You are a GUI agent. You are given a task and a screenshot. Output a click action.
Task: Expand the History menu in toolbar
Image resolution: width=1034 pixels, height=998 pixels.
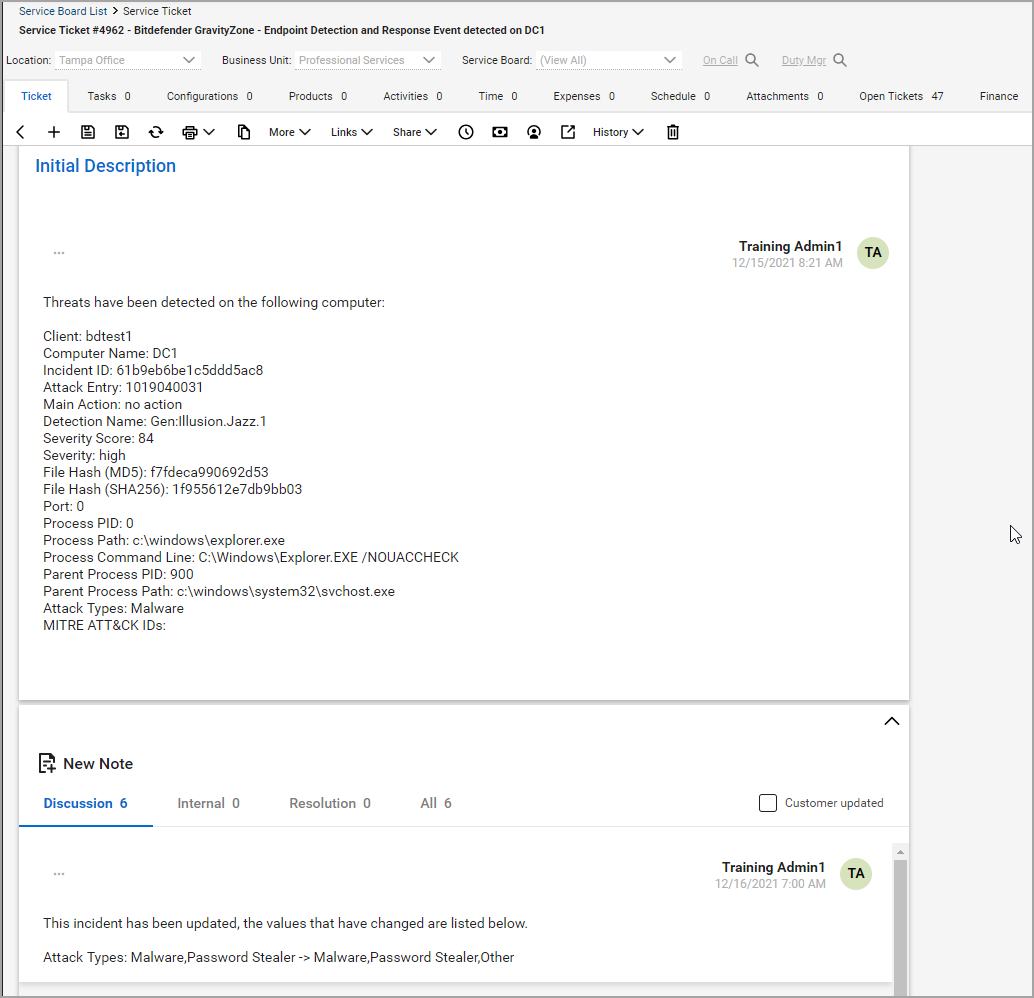[x=618, y=132]
